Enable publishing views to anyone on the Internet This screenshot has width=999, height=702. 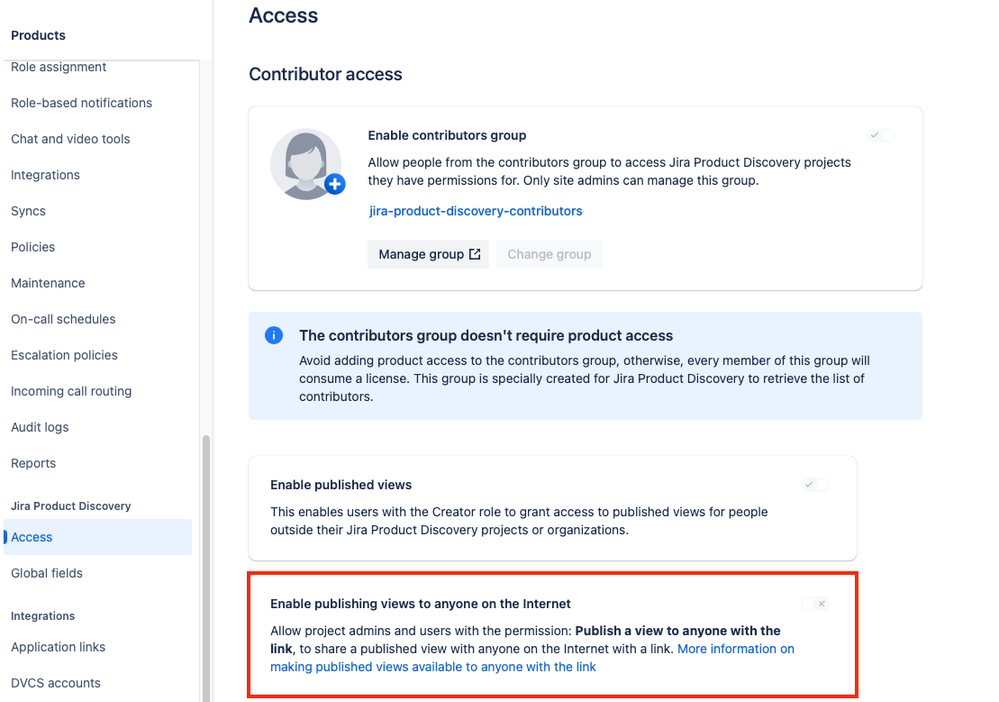tap(815, 603)
